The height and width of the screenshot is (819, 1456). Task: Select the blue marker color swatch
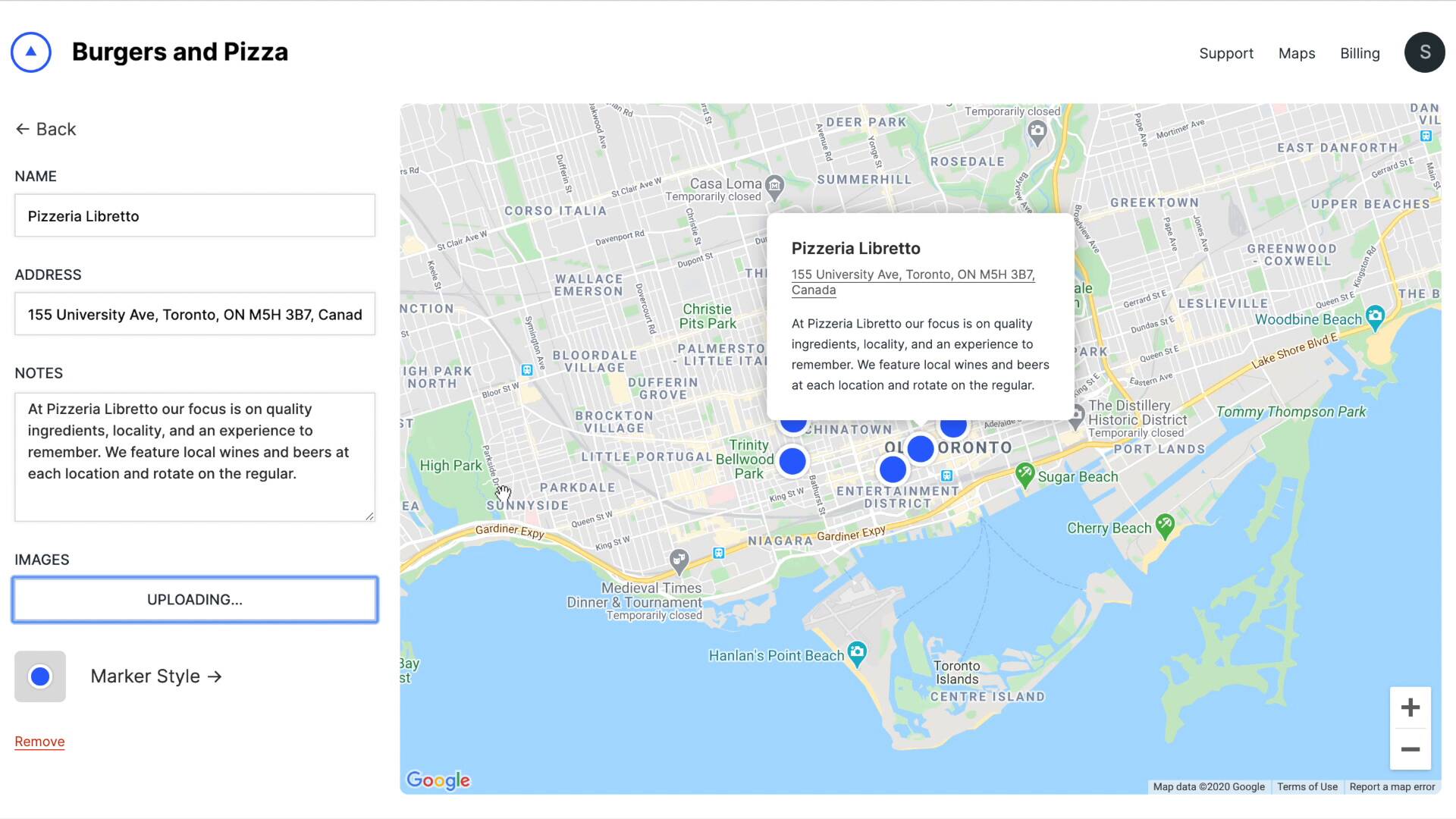point(40,676)
